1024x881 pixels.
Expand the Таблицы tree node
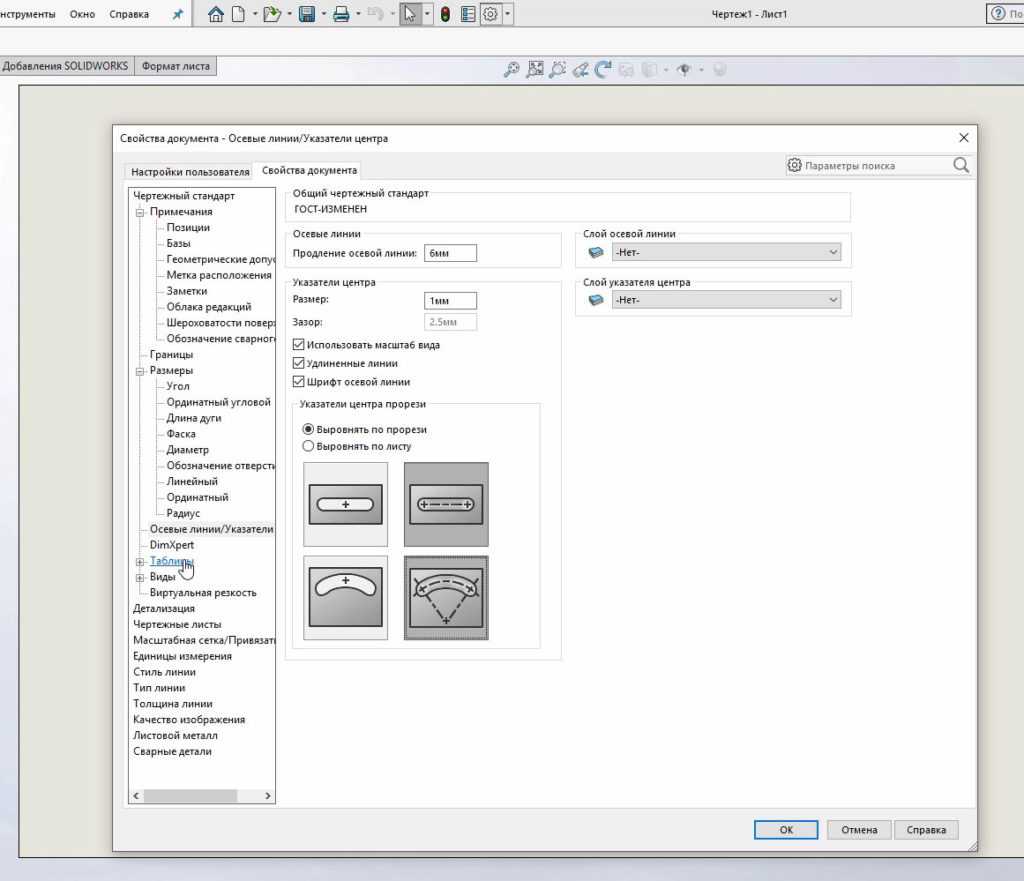click(x=140, y=561)
